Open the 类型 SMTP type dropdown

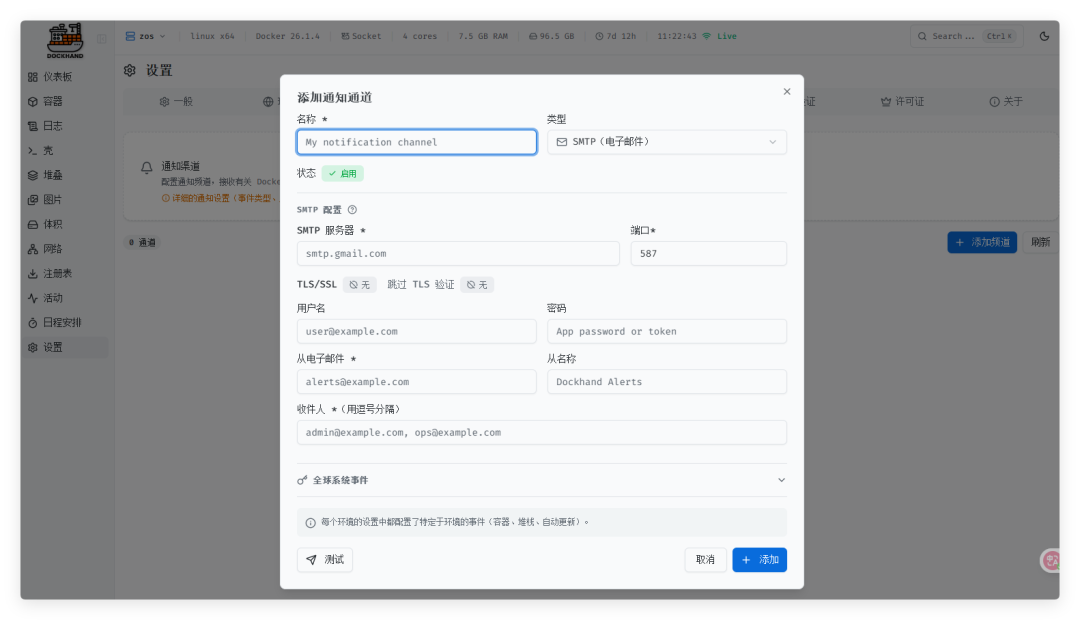[667, 142]
